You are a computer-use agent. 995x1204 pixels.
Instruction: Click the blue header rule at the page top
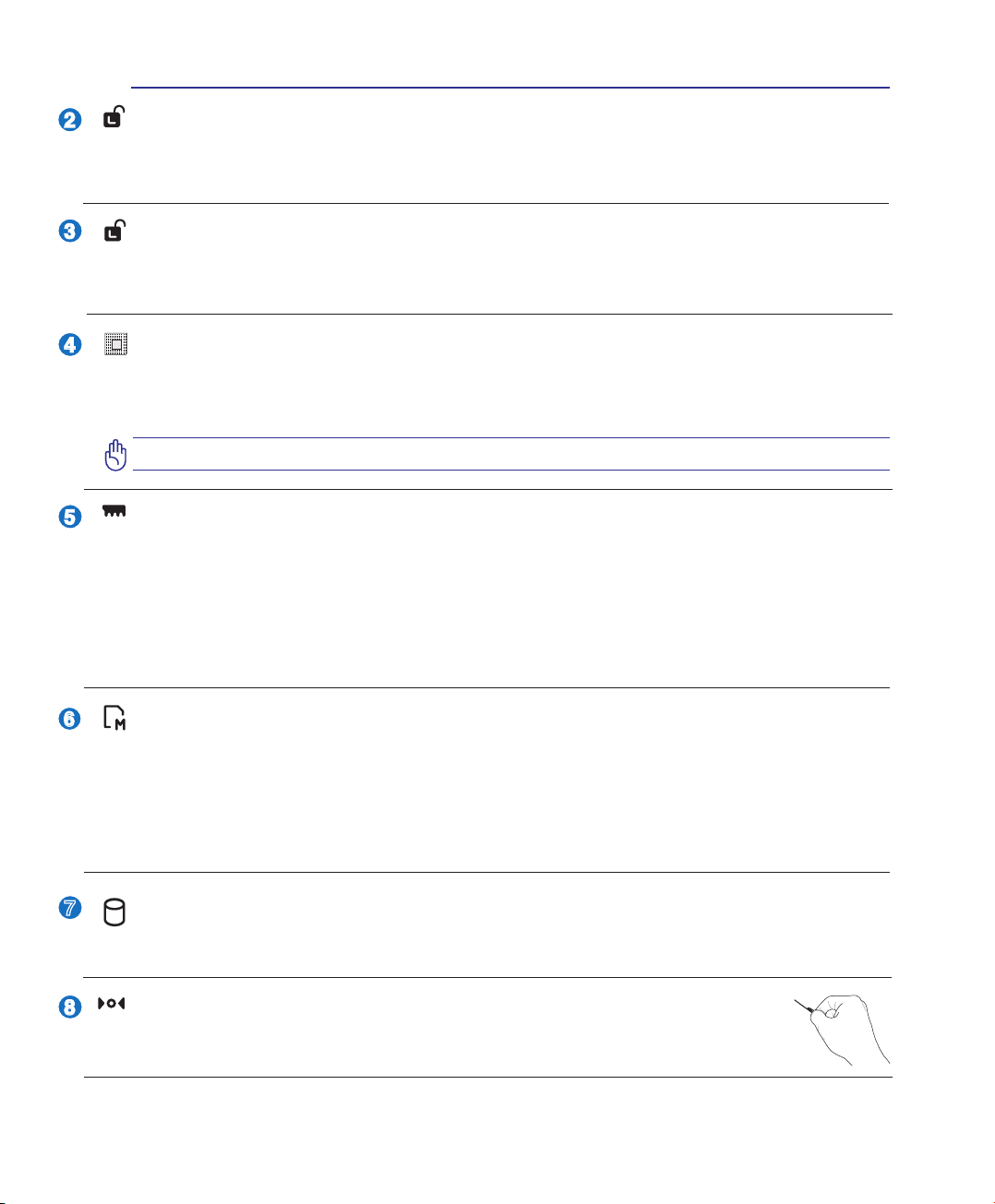coord(509,88)
